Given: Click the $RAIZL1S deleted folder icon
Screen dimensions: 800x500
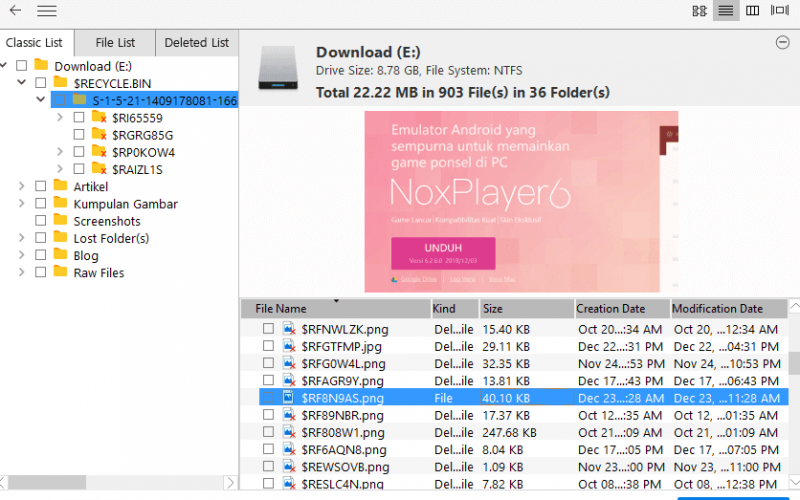Looking at the screenshot, I should 99,169.
